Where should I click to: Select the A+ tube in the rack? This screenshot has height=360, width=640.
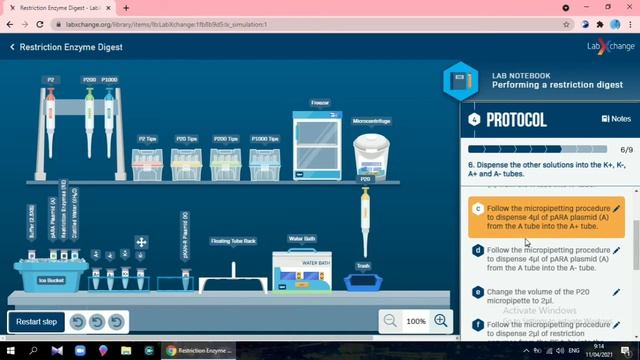(x=96, y=278)
